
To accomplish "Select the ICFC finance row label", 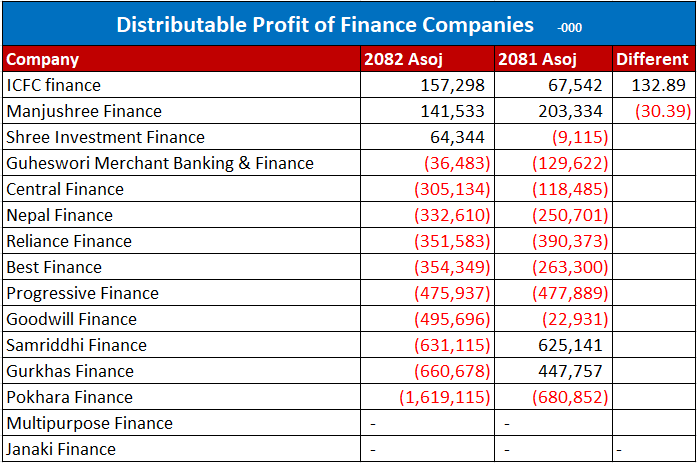I will pos(54,85).
